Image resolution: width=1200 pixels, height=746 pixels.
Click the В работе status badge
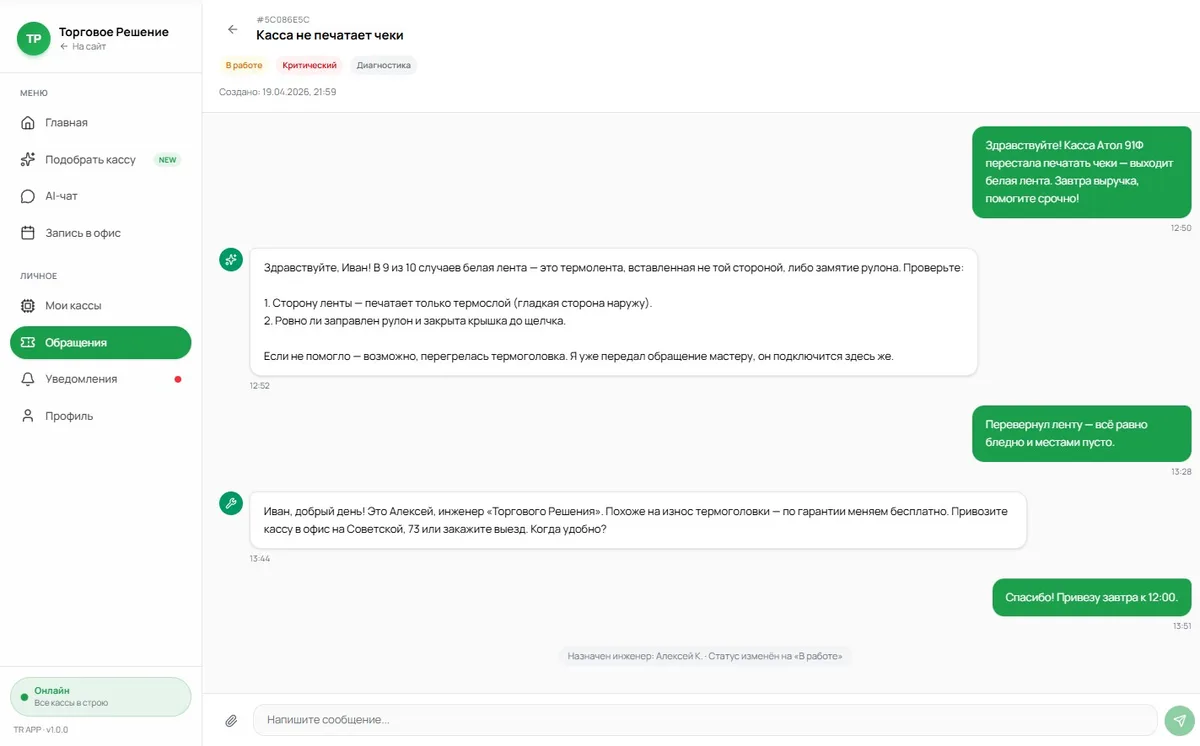pyautogui.click(x=244, y=65)
